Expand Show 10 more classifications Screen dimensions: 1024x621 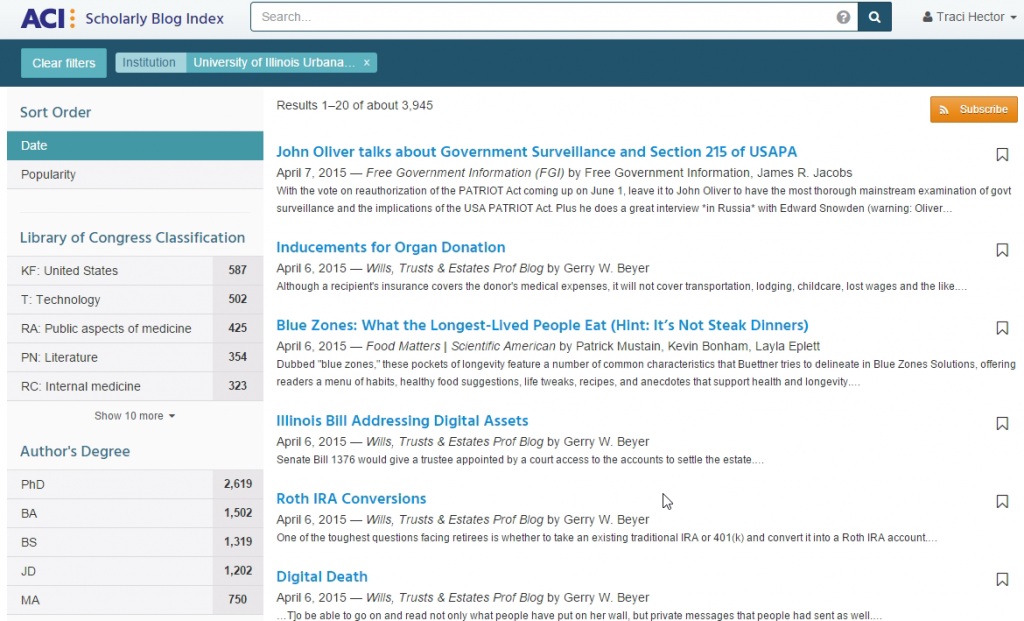tap(135, 416)
